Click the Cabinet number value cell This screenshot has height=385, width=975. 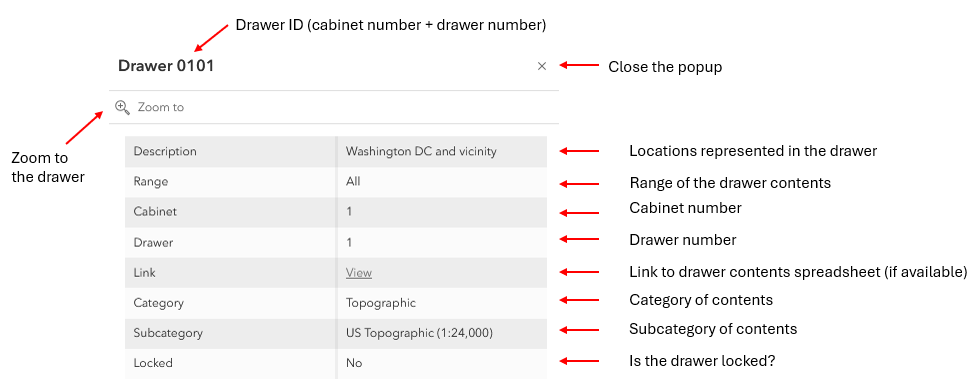442,212
